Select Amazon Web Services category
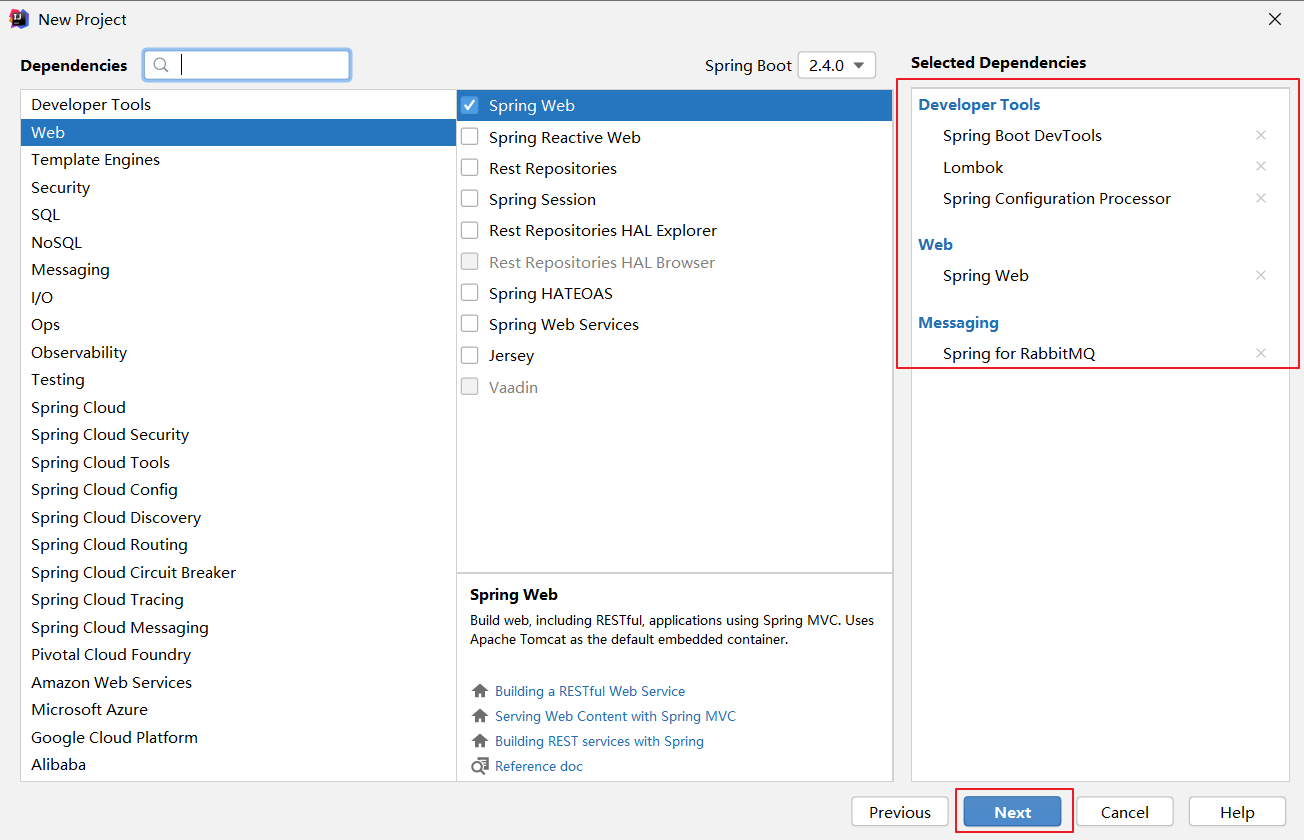The image size is (1304, 840). click(238, 682)
